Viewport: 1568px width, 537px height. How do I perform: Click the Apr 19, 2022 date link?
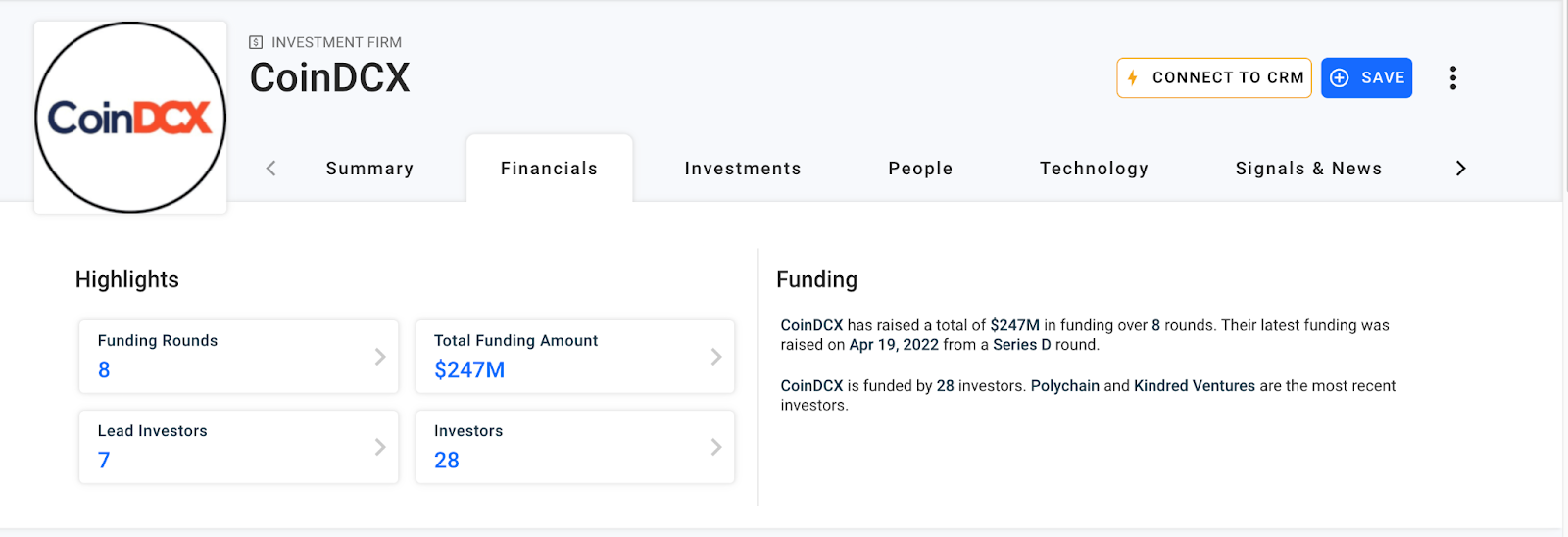pyautogui.click(x=894, y=345)
